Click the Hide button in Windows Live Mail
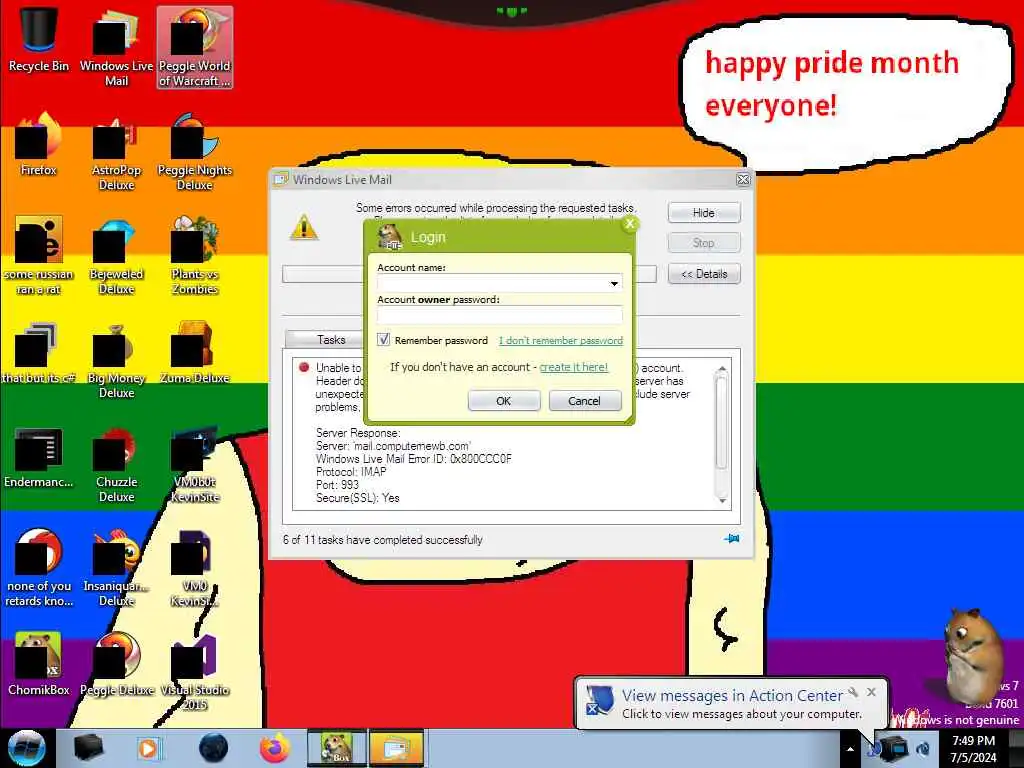The width and height of the screenshot is (1024, 768). pyautogui.click(x=703, y=213)
